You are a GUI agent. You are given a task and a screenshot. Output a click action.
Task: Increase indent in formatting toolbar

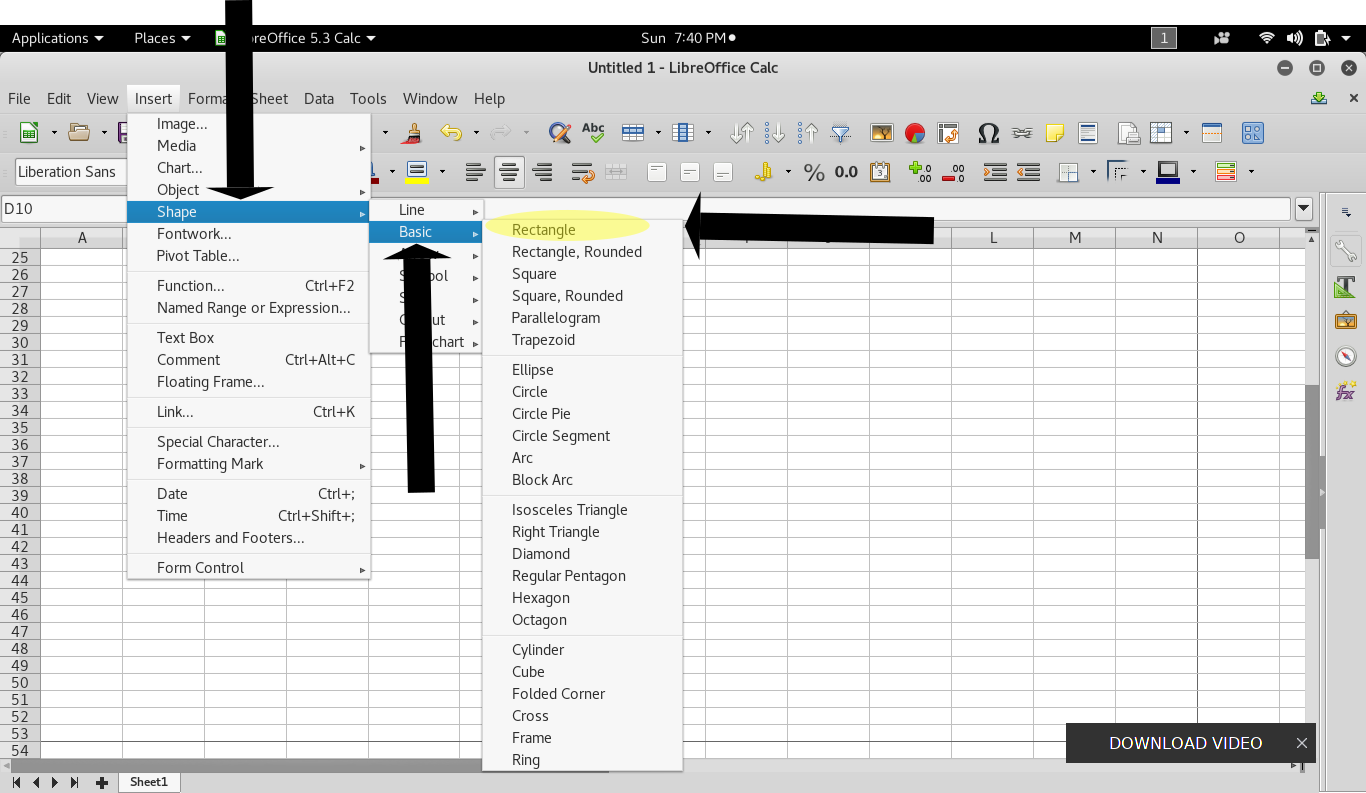994,172
